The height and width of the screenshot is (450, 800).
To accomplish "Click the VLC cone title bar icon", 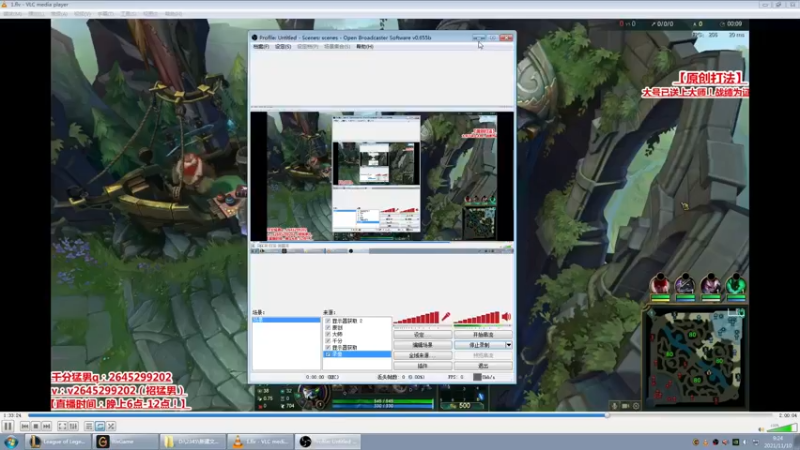I will tap(5, 5).
